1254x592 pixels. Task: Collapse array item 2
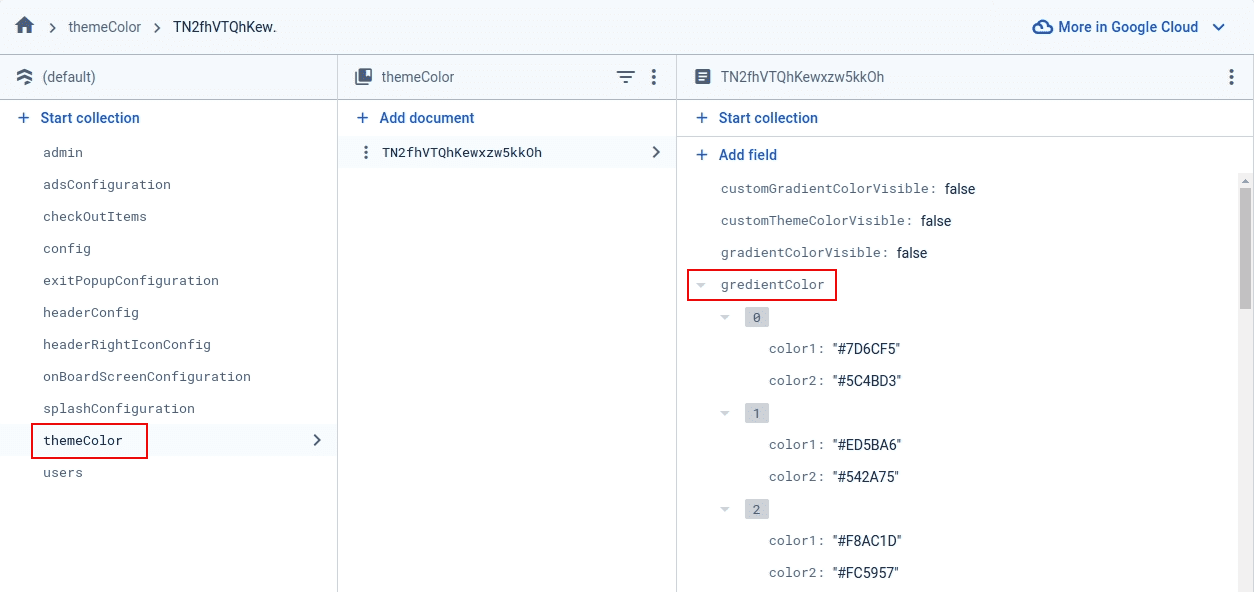(x=726, y=509)
